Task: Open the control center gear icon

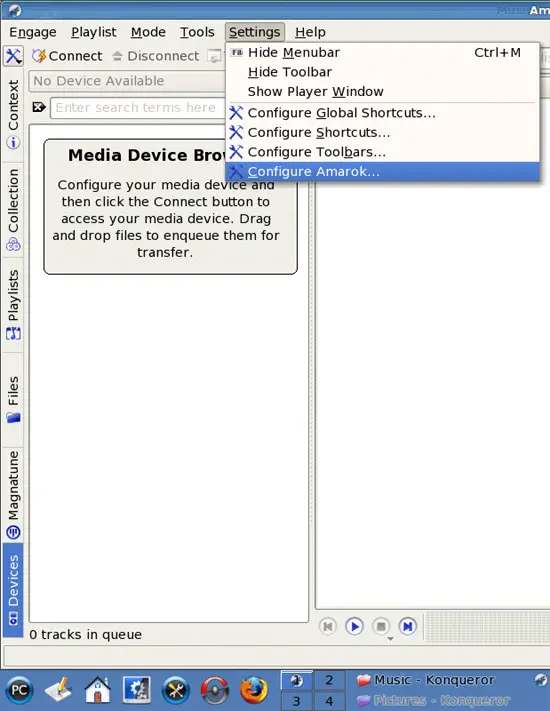Action: click(137, 690)
